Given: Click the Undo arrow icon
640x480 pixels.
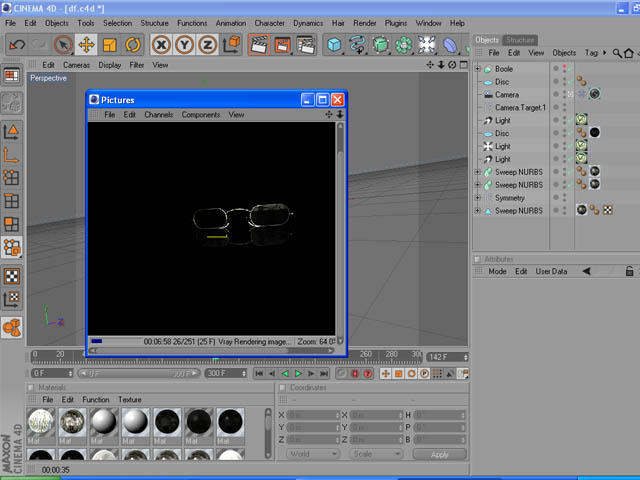Looking at the screenshot, I should point(17,44).
